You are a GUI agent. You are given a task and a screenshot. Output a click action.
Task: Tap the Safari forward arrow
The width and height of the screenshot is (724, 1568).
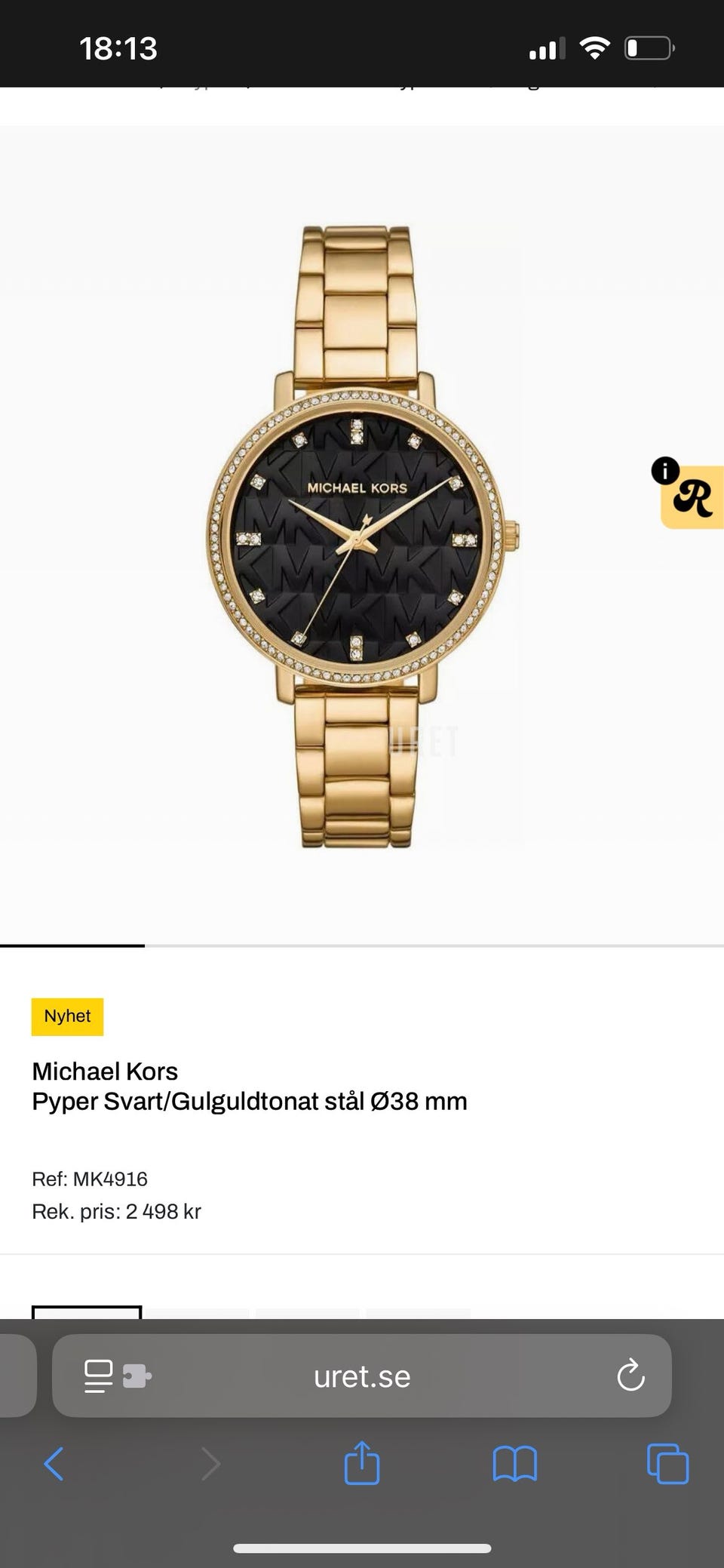point(210,1464)
